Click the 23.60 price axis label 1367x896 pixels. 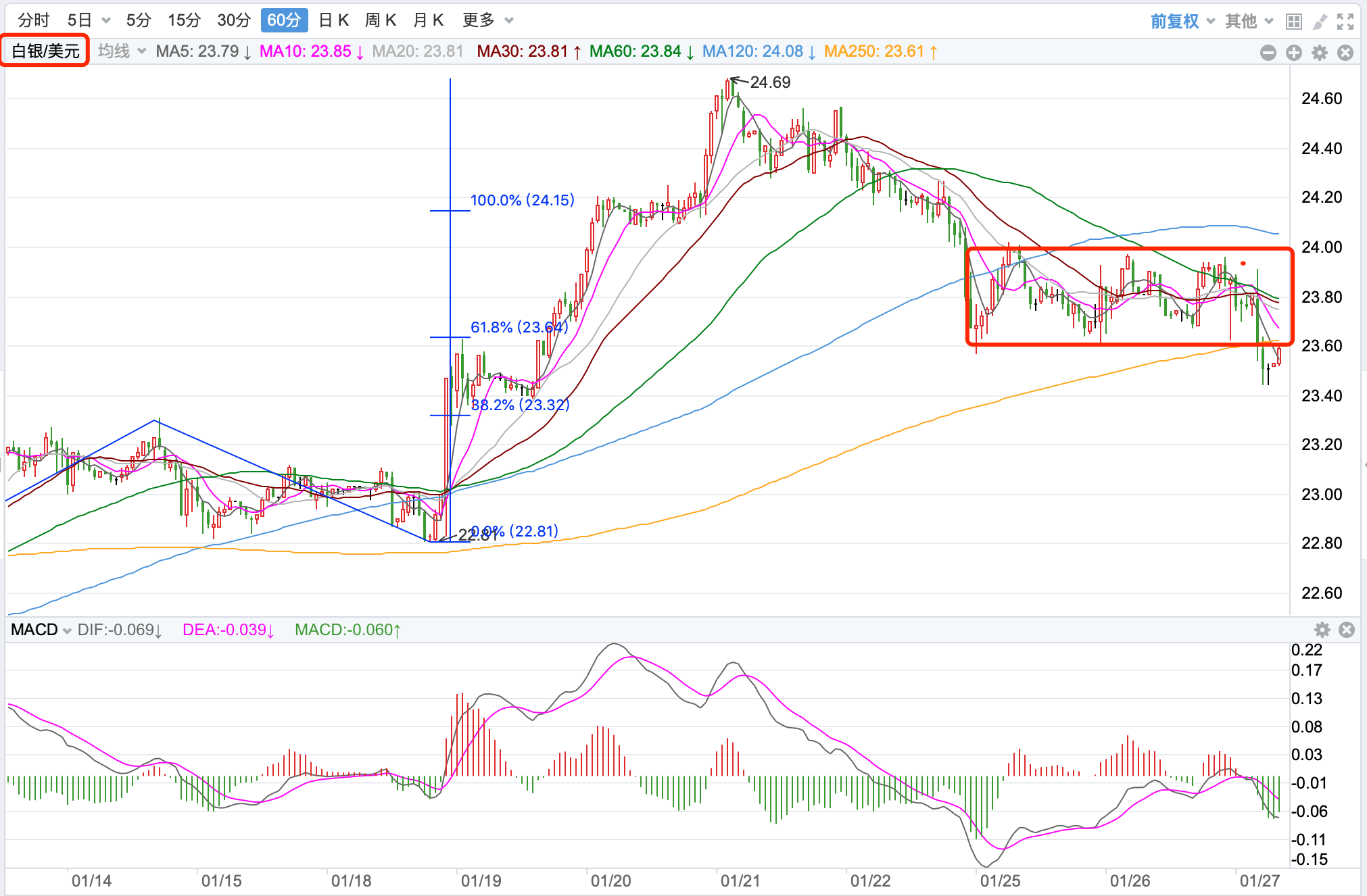point(1322,346)
